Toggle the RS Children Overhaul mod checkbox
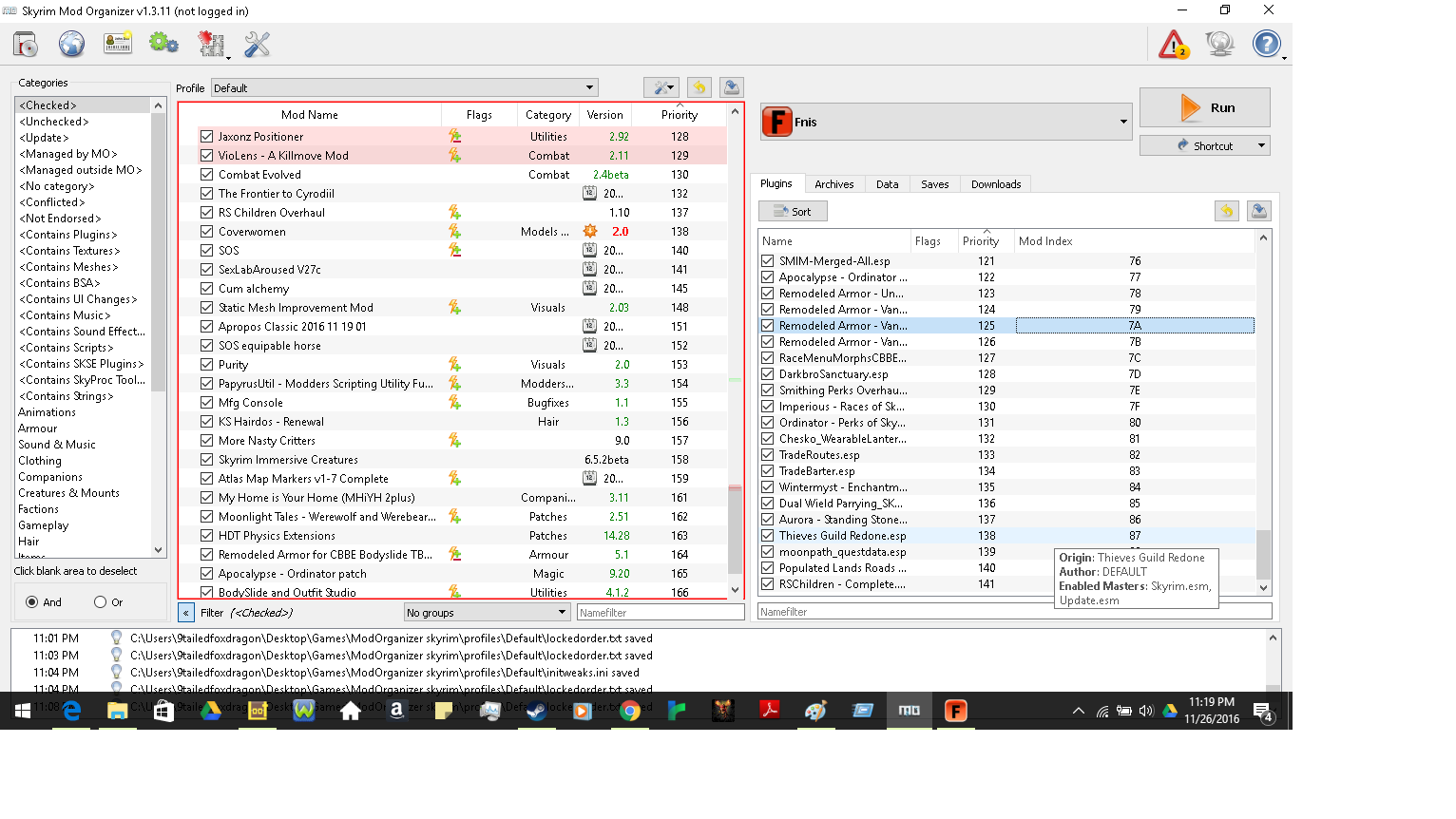This screenshot has height=819, width=1456. (206, 213)
